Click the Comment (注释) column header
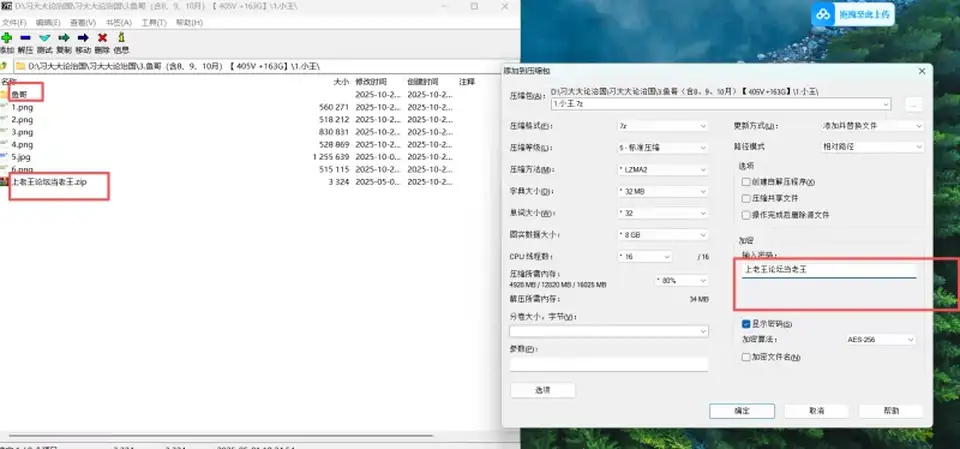 point(467,81)
